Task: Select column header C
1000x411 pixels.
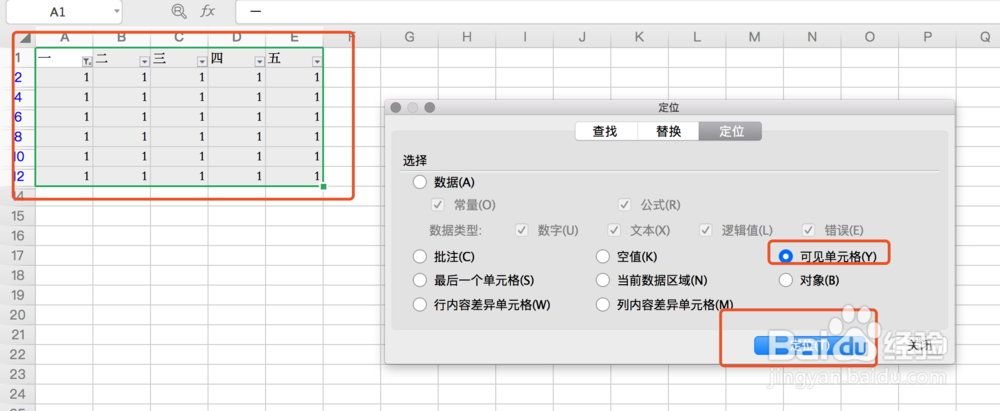Action: point(179,38)
